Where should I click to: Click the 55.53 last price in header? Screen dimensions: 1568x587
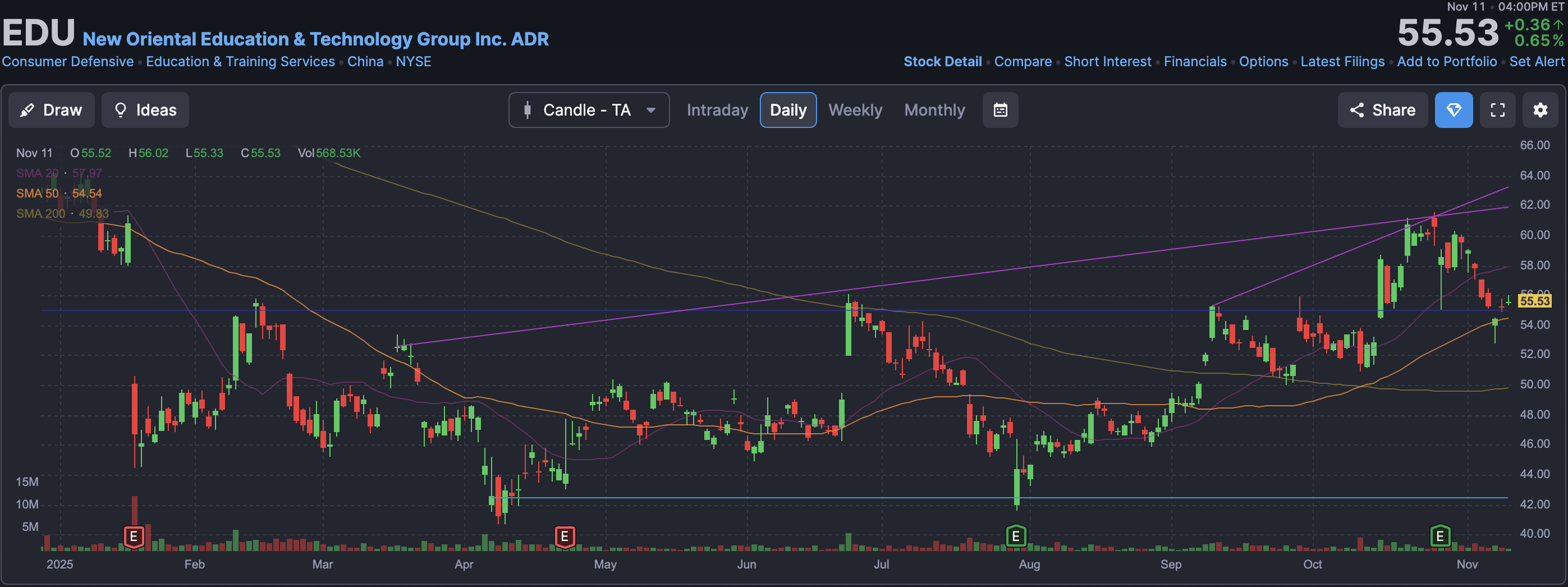(x=1447, y=33)
